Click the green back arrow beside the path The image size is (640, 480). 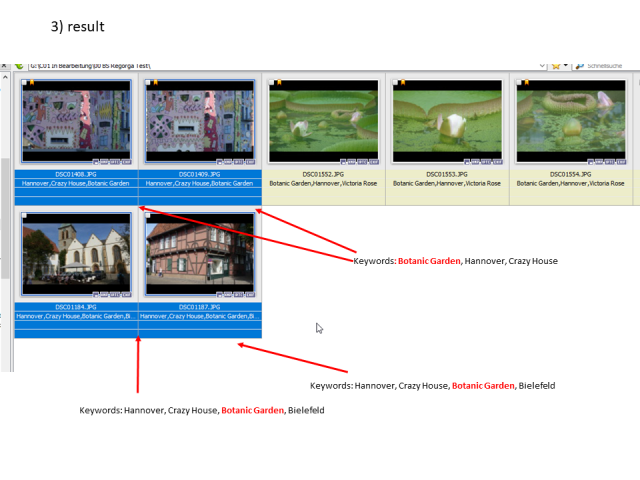[x=19, y=65]
